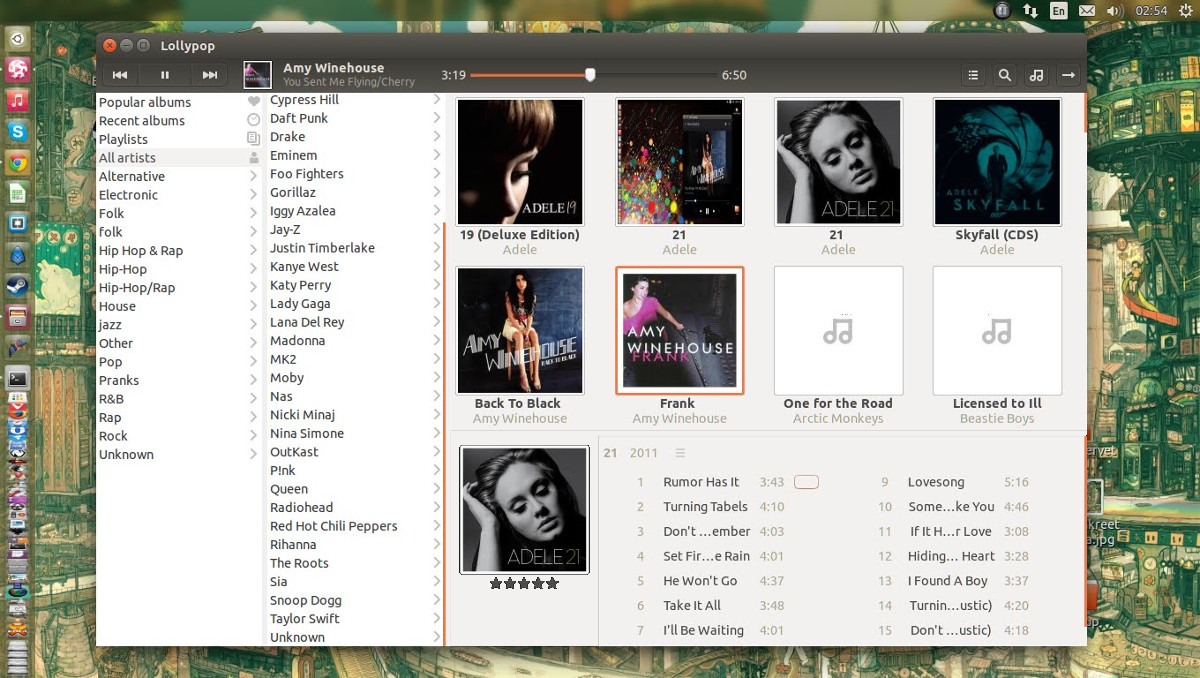The height and width of the screenshot is (678, 1200).
Task: Open the Playlists view
Action: [178, 139]
